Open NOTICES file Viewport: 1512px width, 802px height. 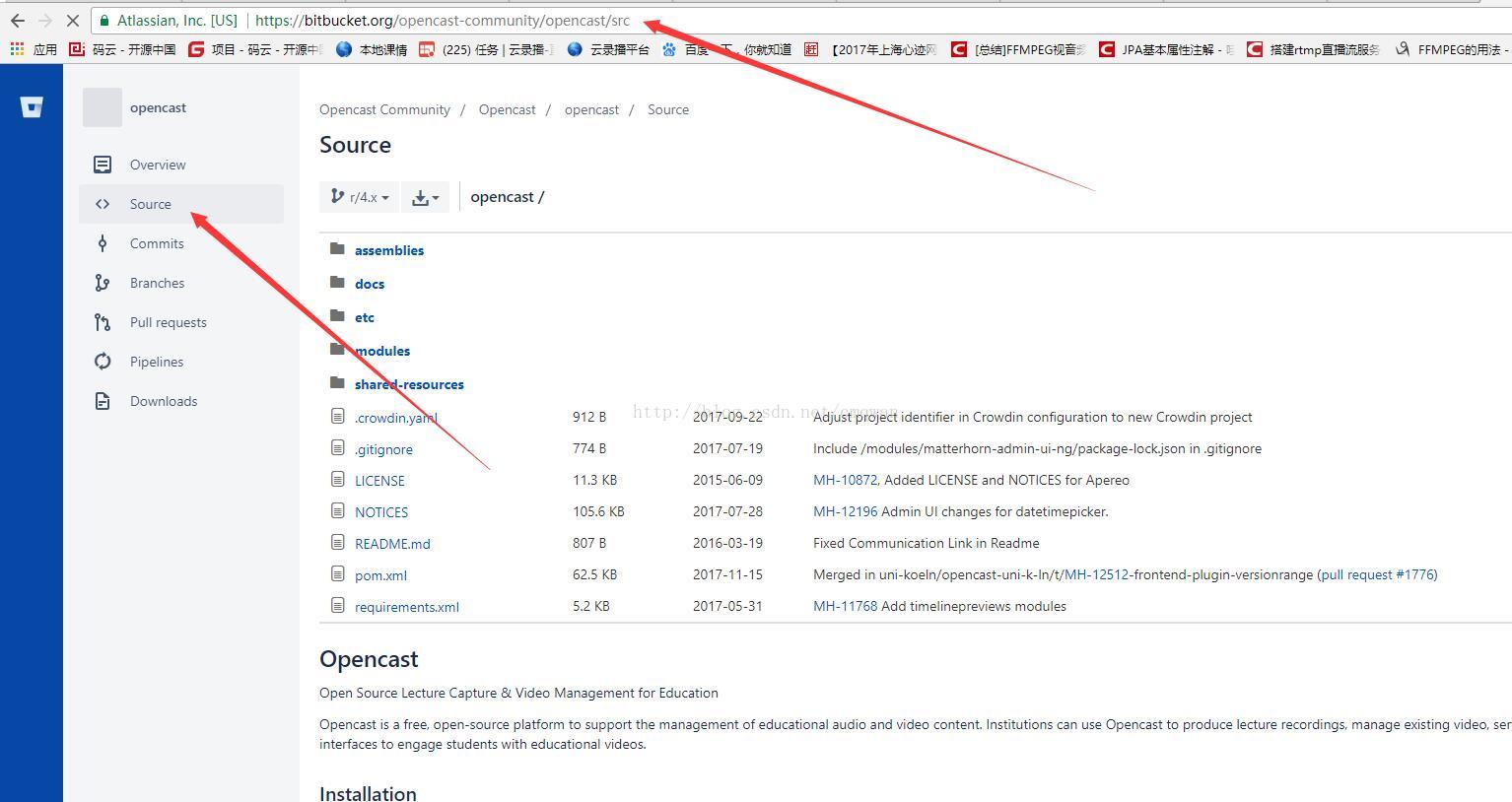(381, 512)
